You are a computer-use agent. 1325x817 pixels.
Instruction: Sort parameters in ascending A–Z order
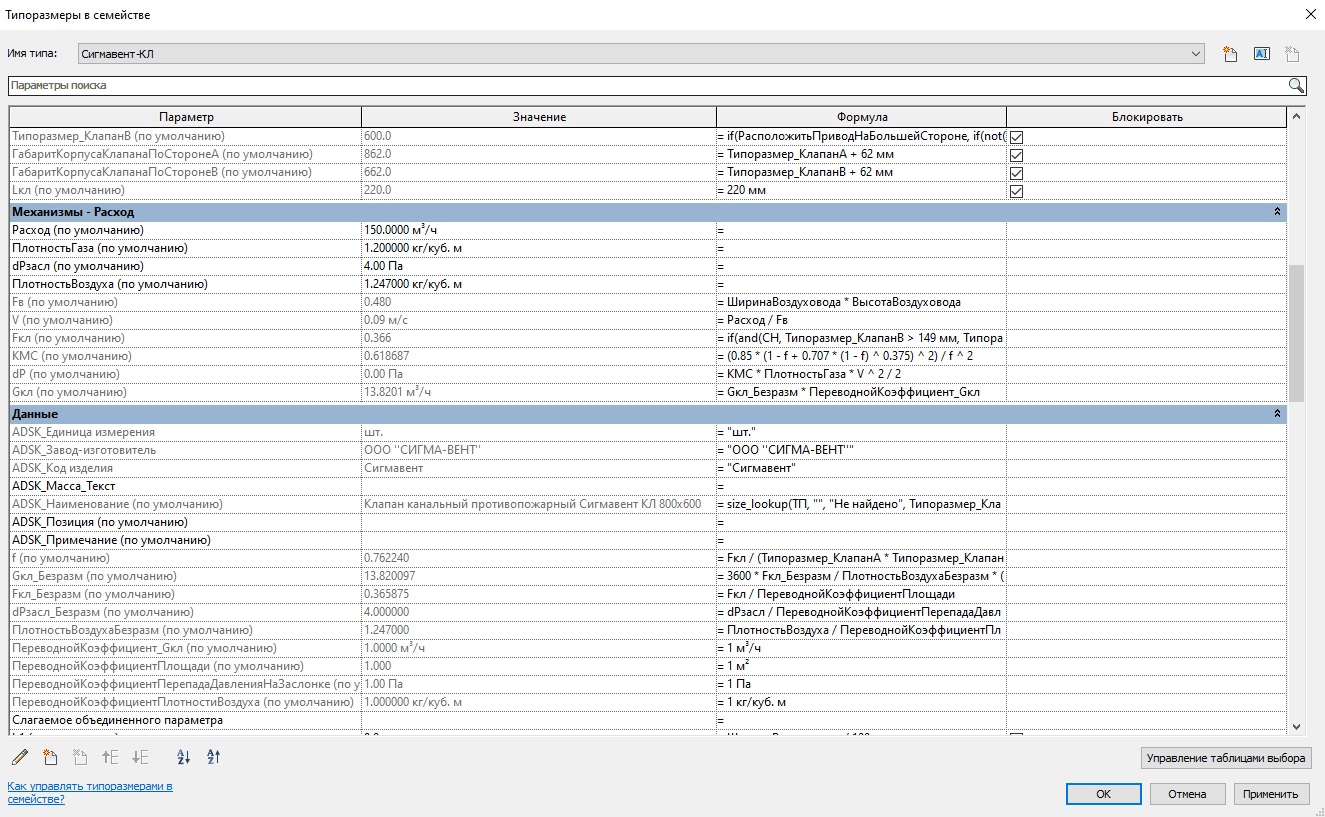point(183,757)
